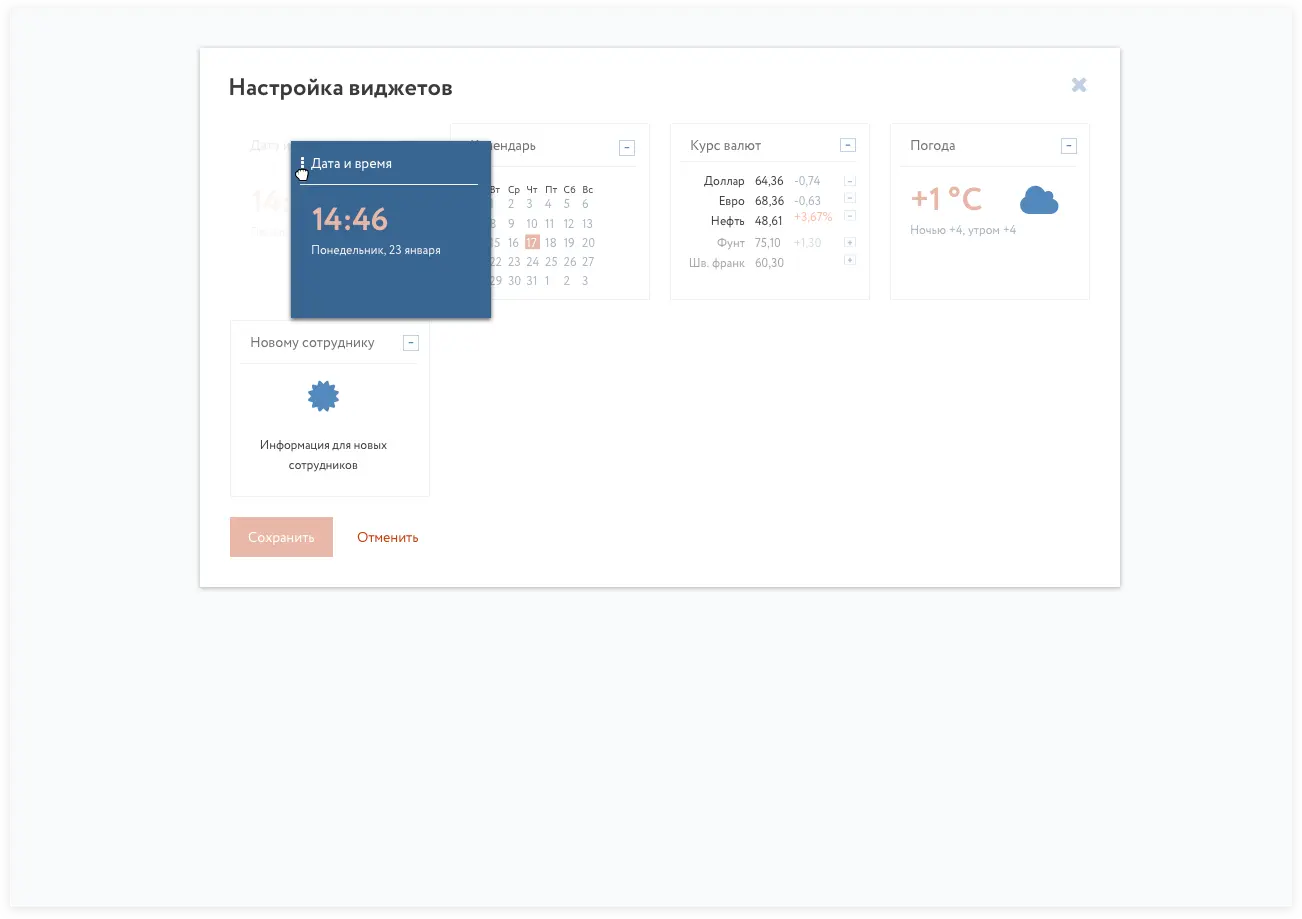Click the franc rate 60,30
The height and width of the screenshot is (919, 1302).
pyautogui.click(x=769, y=263)
